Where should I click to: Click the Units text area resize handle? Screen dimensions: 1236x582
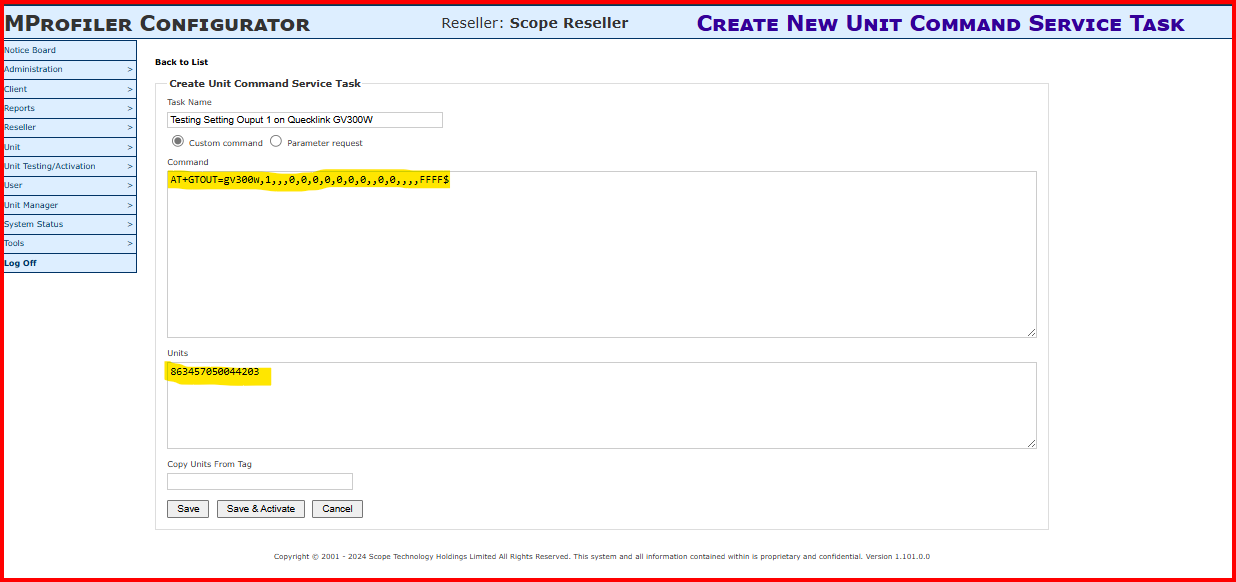[x=1031, y=443]
